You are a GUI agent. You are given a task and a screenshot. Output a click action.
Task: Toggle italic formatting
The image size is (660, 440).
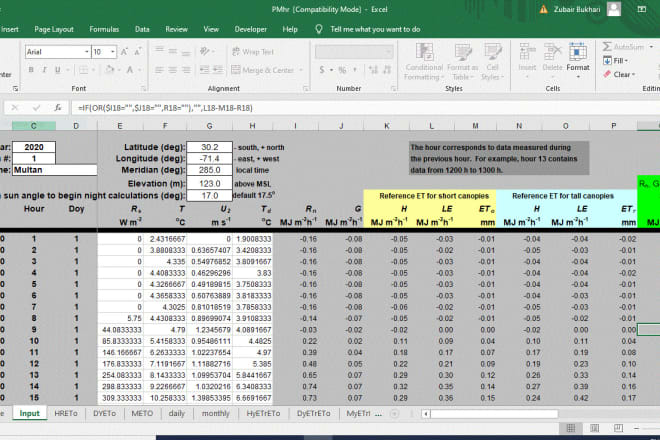click(44, 69)
